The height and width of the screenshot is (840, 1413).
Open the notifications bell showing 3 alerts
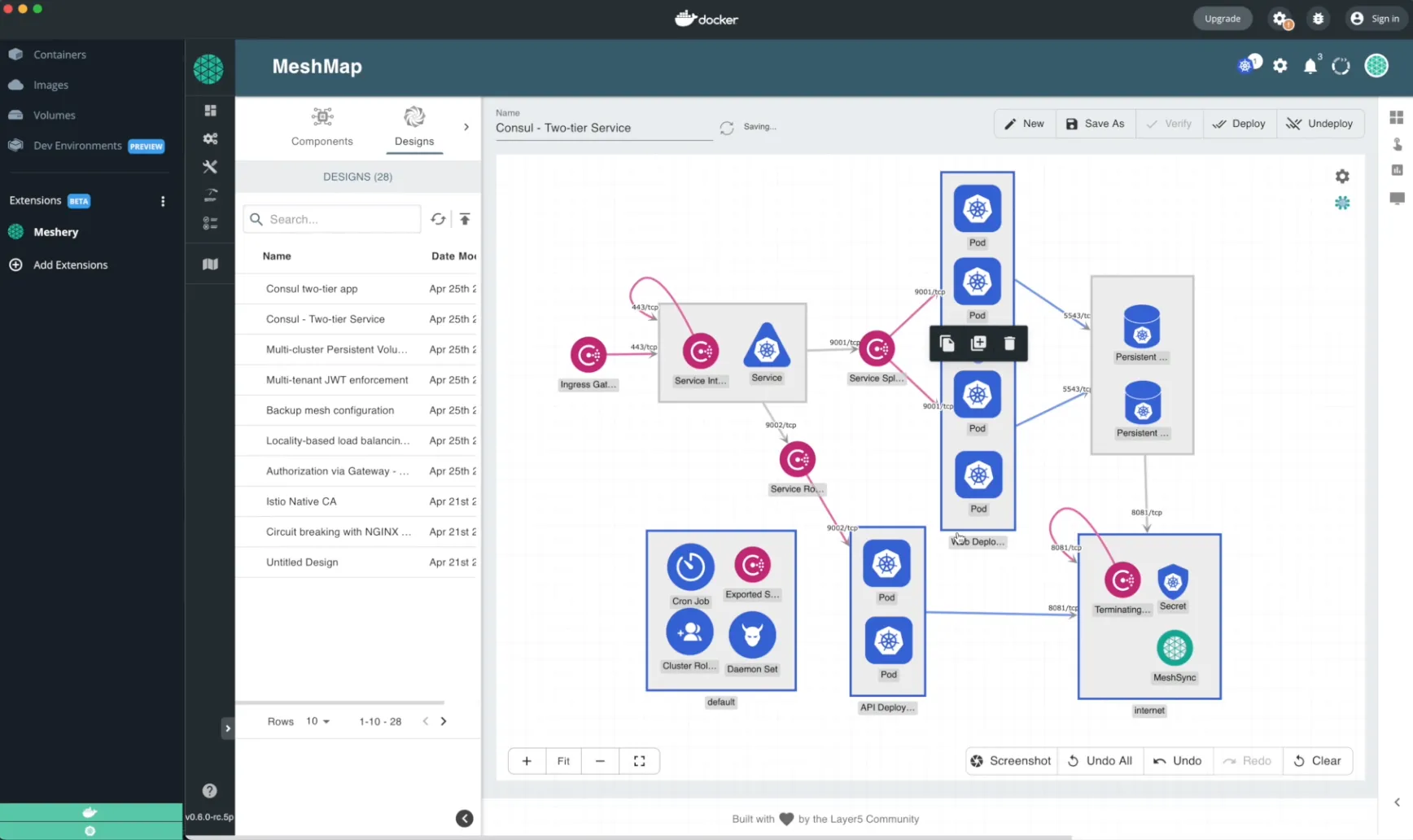1310,66
